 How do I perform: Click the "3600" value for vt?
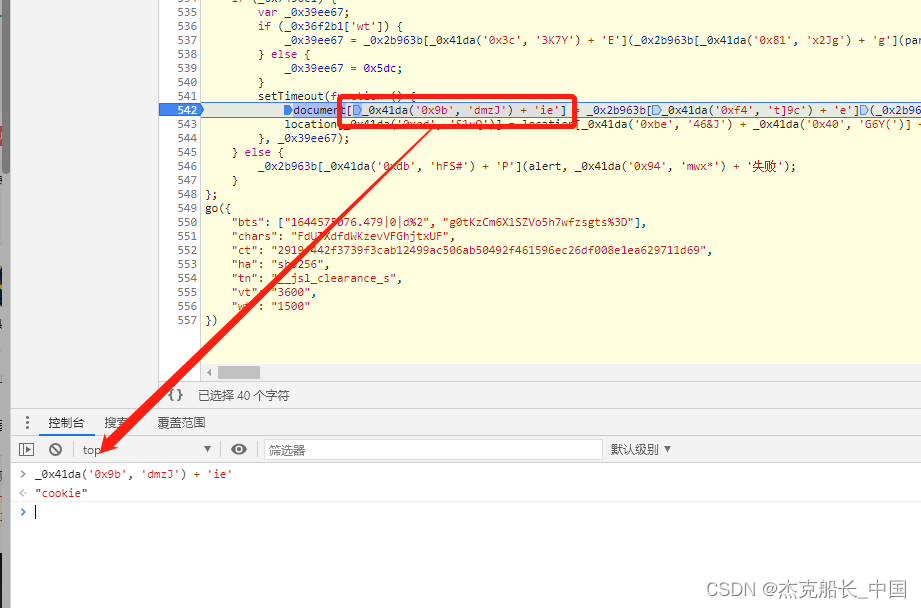[x=293, y=292]
